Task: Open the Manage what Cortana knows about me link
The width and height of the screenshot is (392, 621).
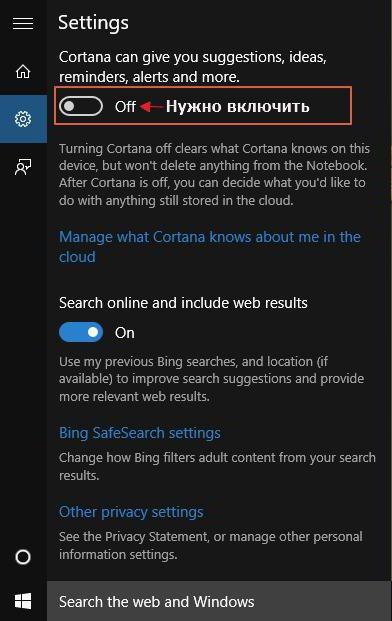Action: tap(210, 247)
